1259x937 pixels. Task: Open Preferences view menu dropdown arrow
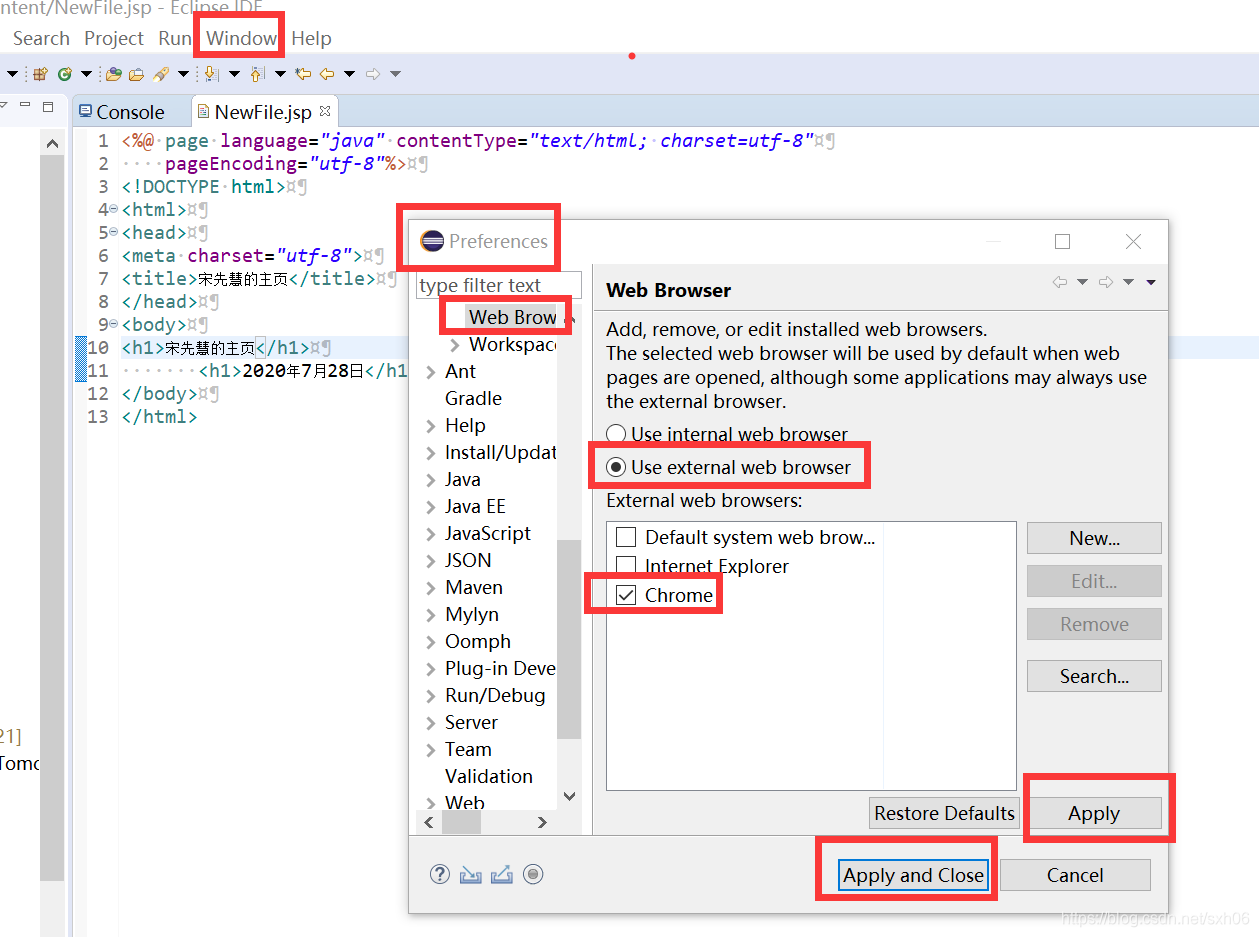click(x=1151, y=283)
